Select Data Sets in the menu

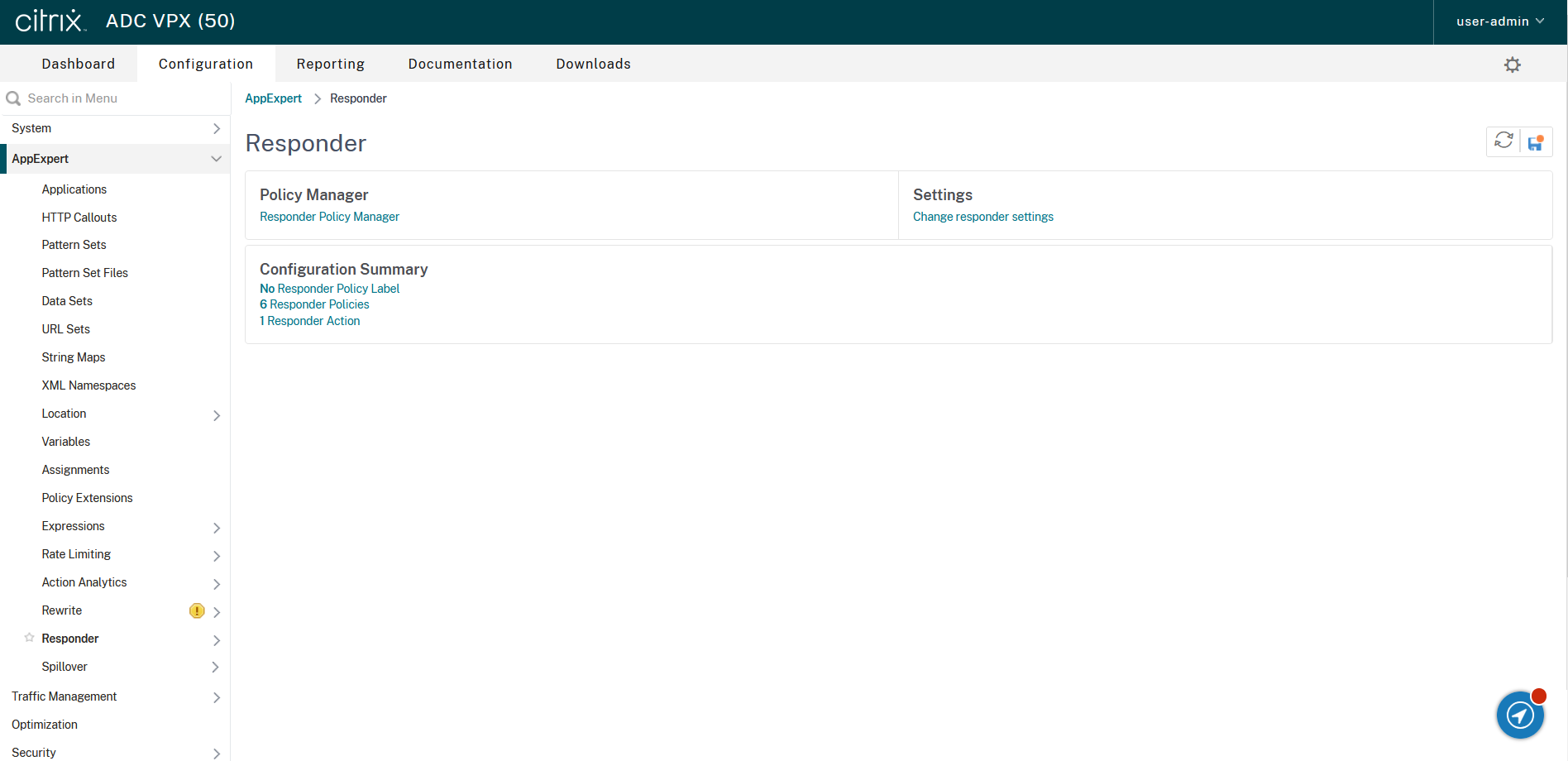67,301
